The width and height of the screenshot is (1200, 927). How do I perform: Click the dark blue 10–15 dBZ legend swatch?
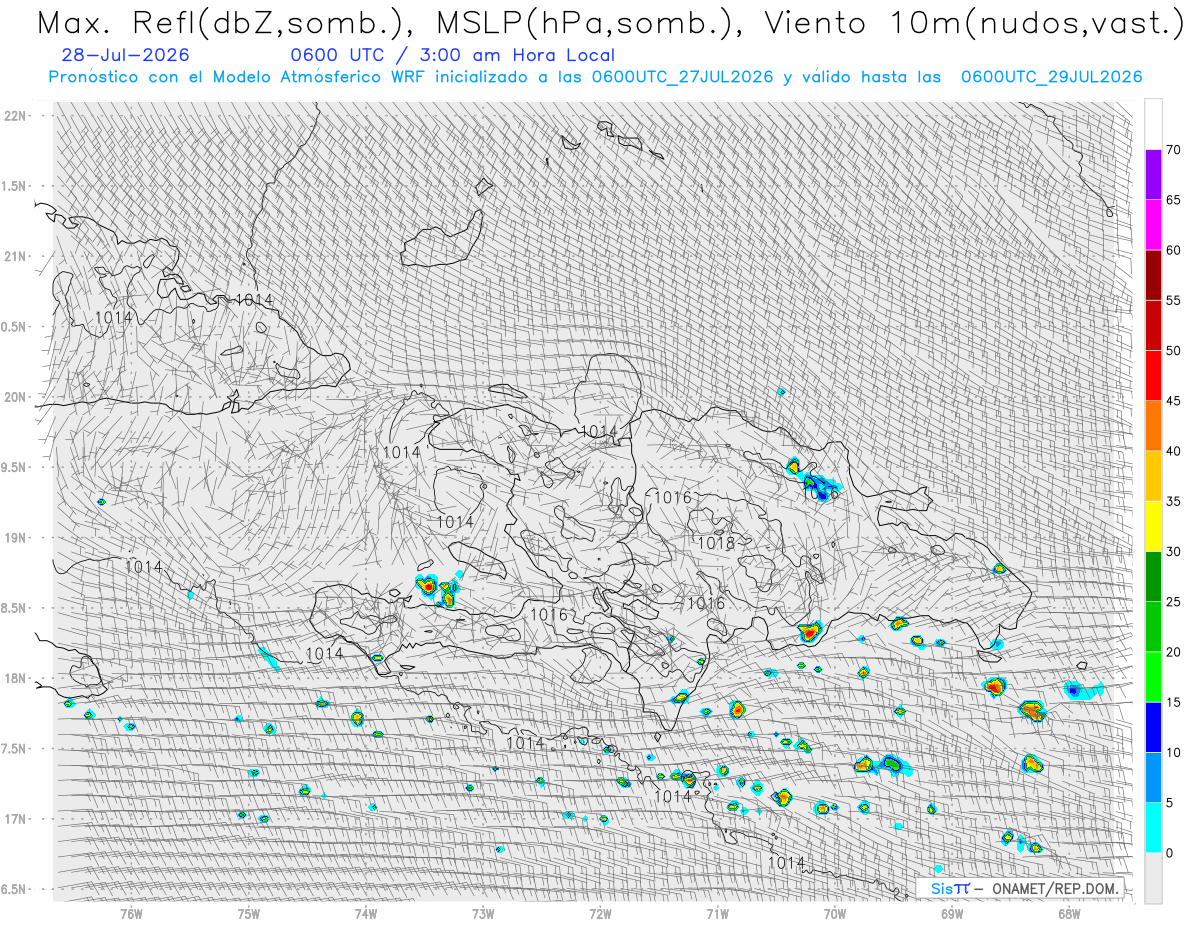click(1153, 728)
